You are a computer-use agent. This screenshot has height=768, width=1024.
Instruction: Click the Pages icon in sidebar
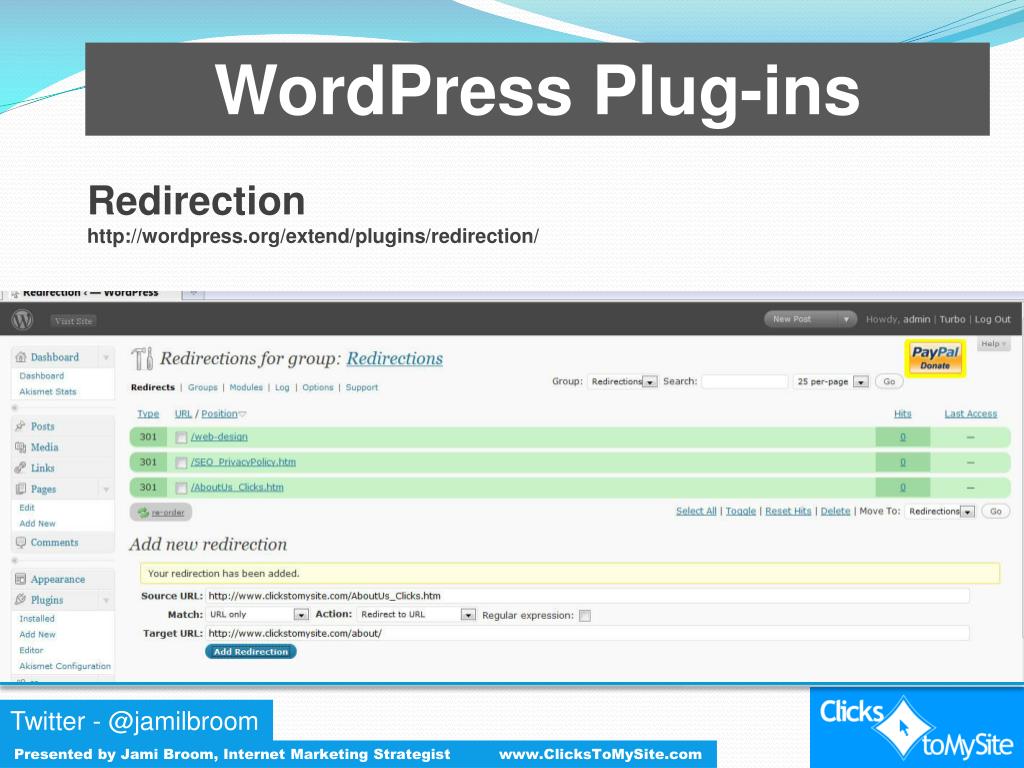20,488
